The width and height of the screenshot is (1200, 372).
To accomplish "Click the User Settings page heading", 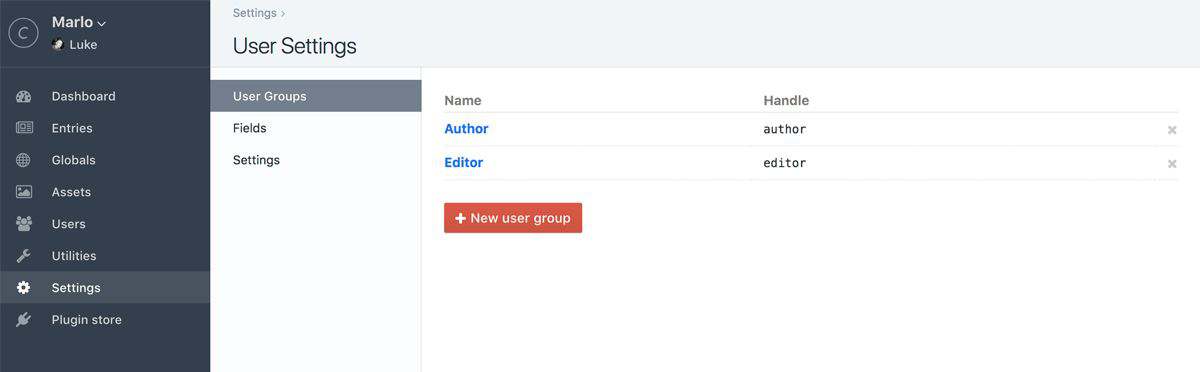I will [x=294, y=46].
